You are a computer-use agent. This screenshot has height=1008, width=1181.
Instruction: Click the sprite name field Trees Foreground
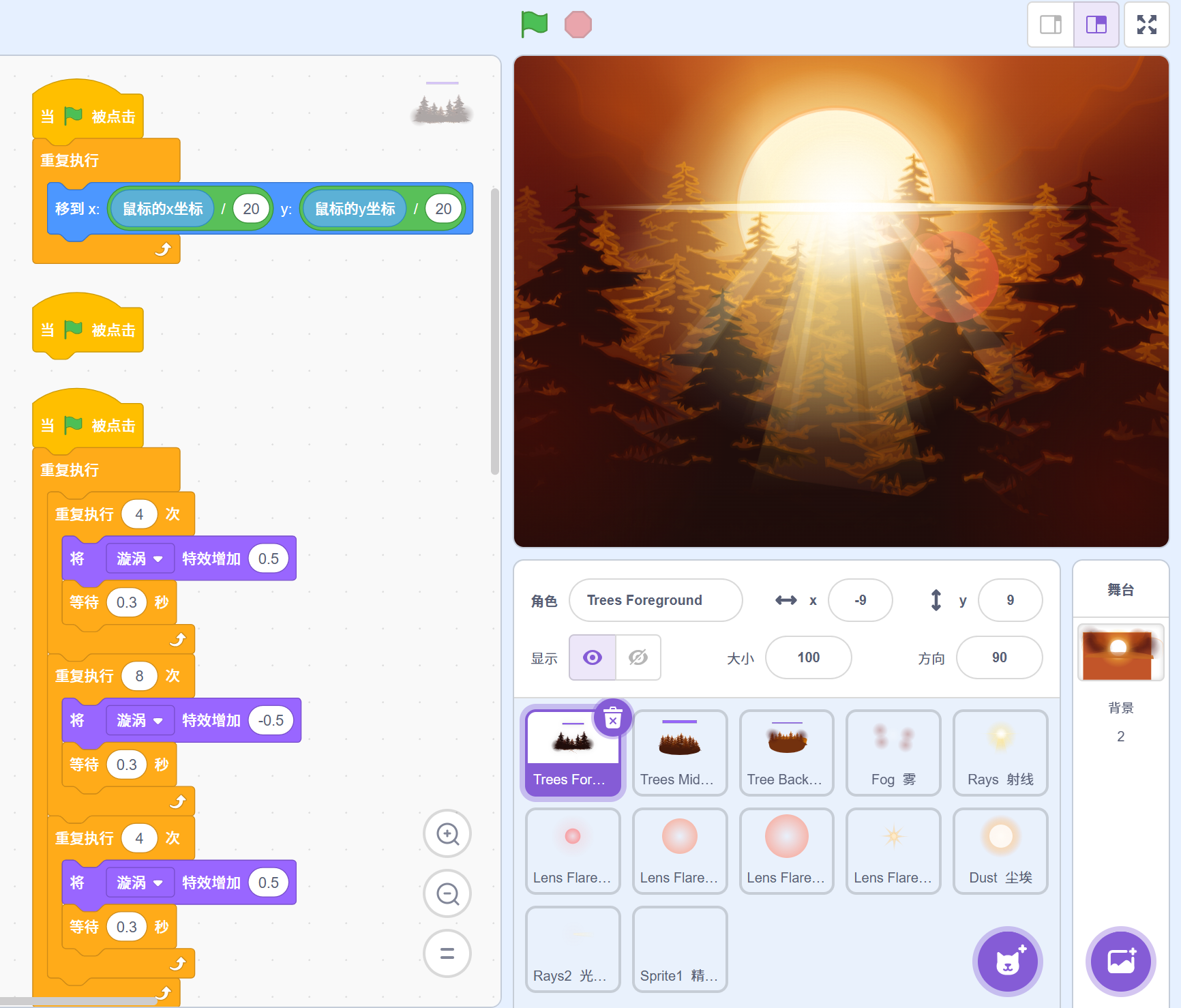[655, 600]
